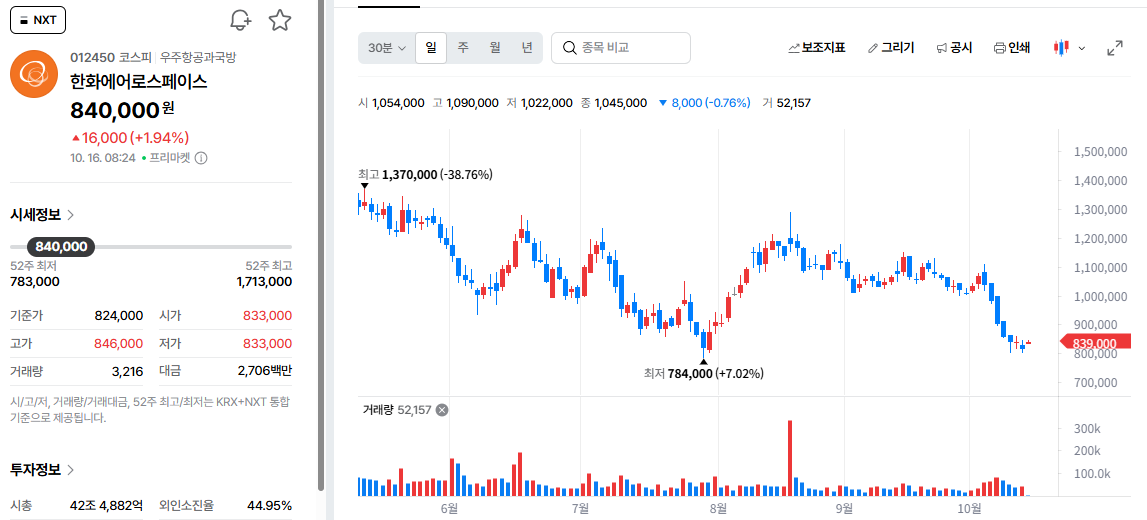Screen dimensions: 1147x520
Task: Click the 기준가 value 824,000
Action: (x=119, y=316)
